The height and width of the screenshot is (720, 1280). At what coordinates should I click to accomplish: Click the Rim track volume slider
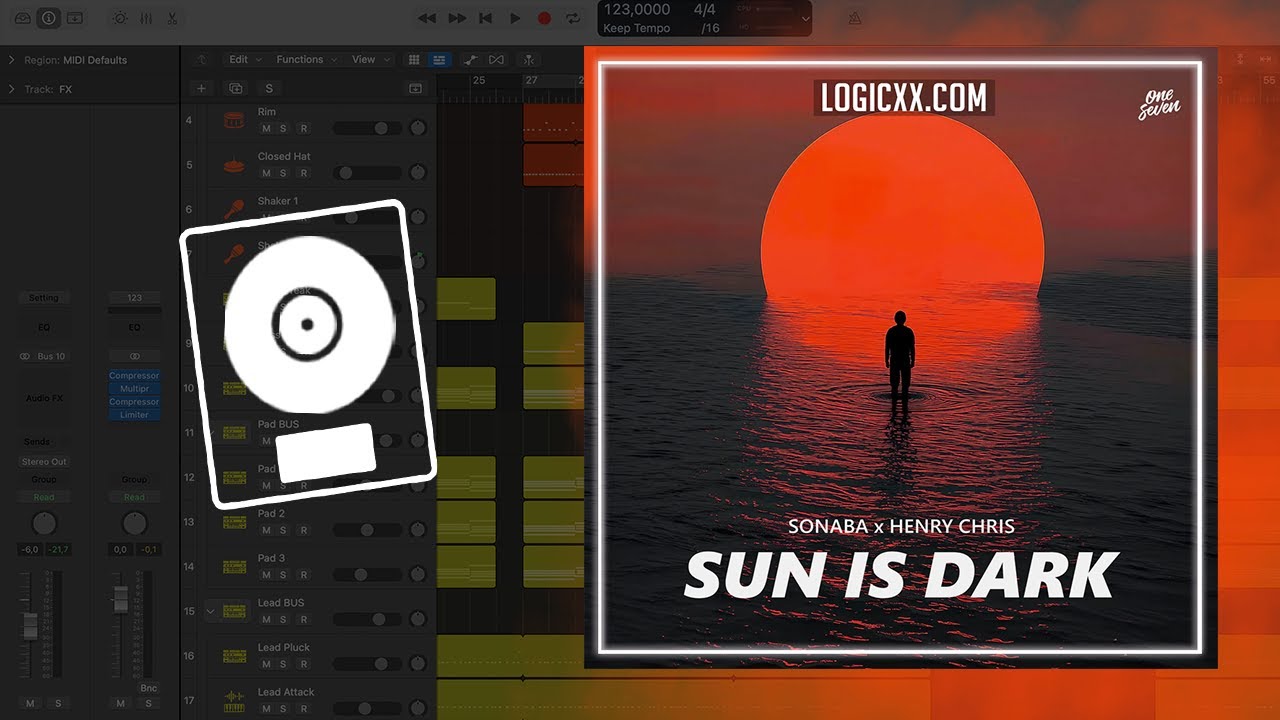367,129
